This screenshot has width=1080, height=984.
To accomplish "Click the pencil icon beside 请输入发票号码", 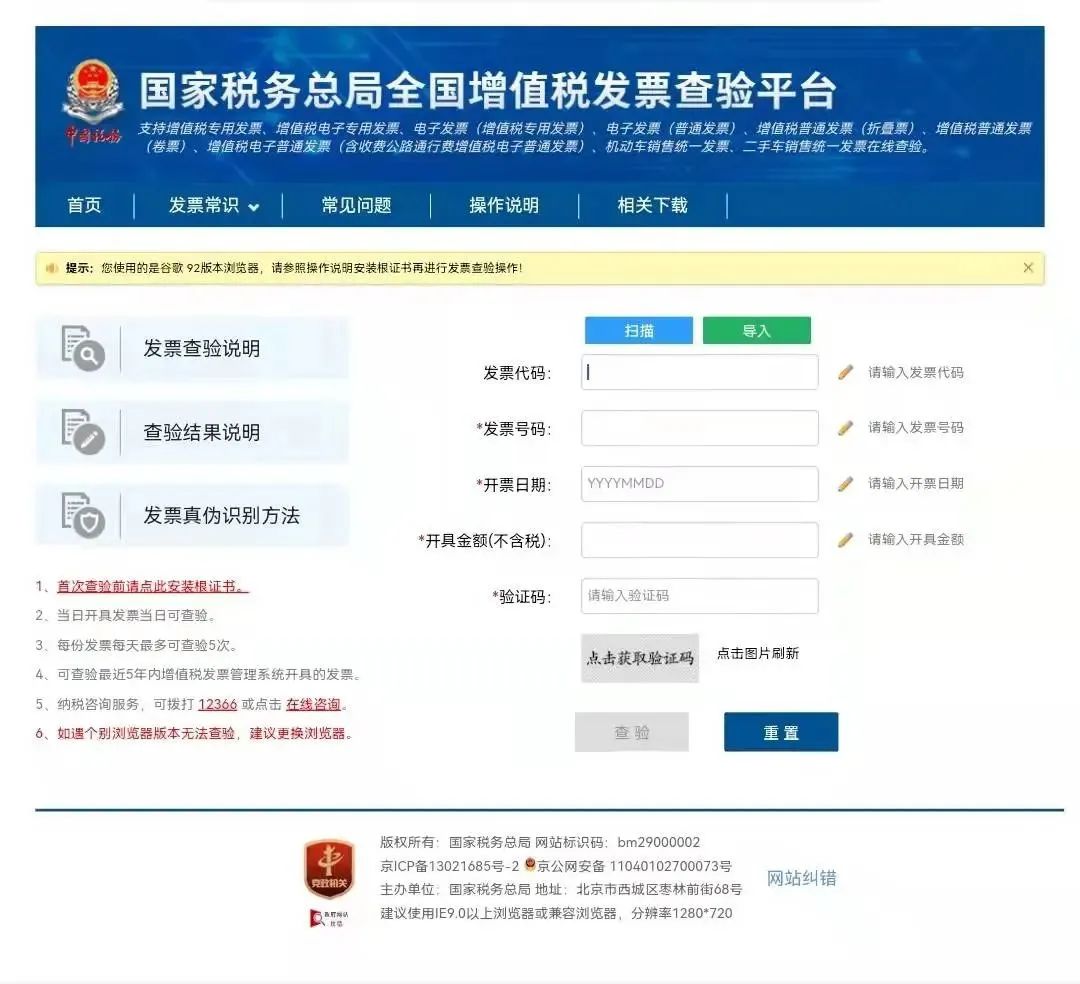I will pyautogui.click(x=845, y=428).
